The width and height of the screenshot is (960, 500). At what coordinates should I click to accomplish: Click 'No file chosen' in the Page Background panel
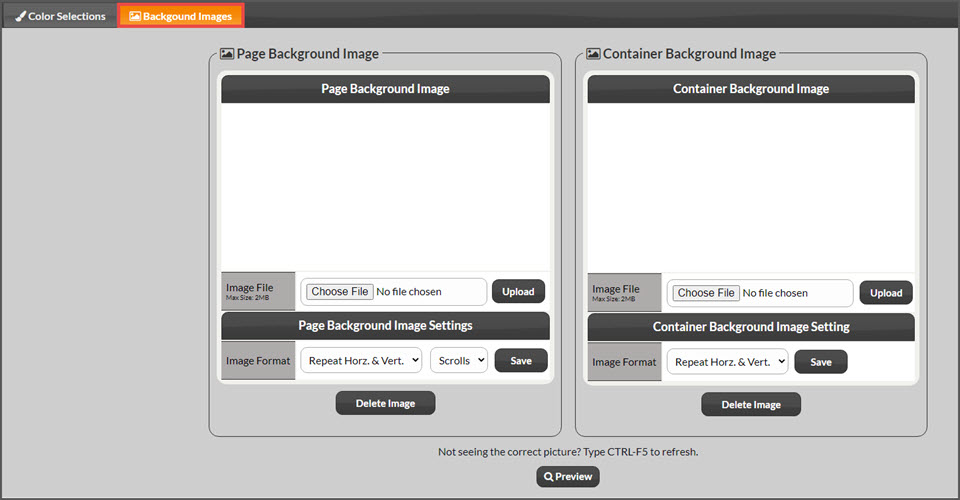click(409, 292)
